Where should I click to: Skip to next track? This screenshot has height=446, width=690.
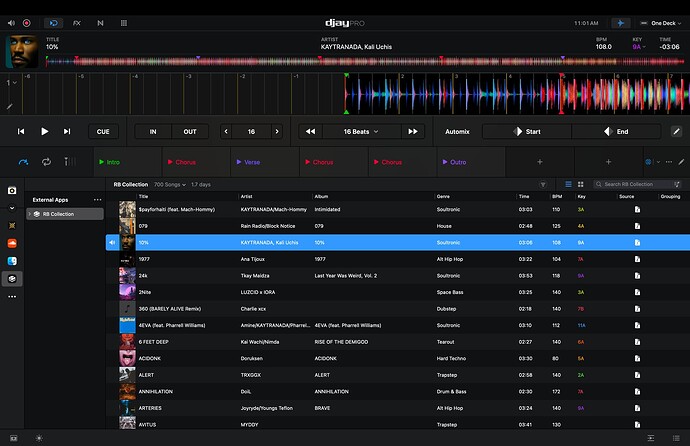[x=67, y=132]
